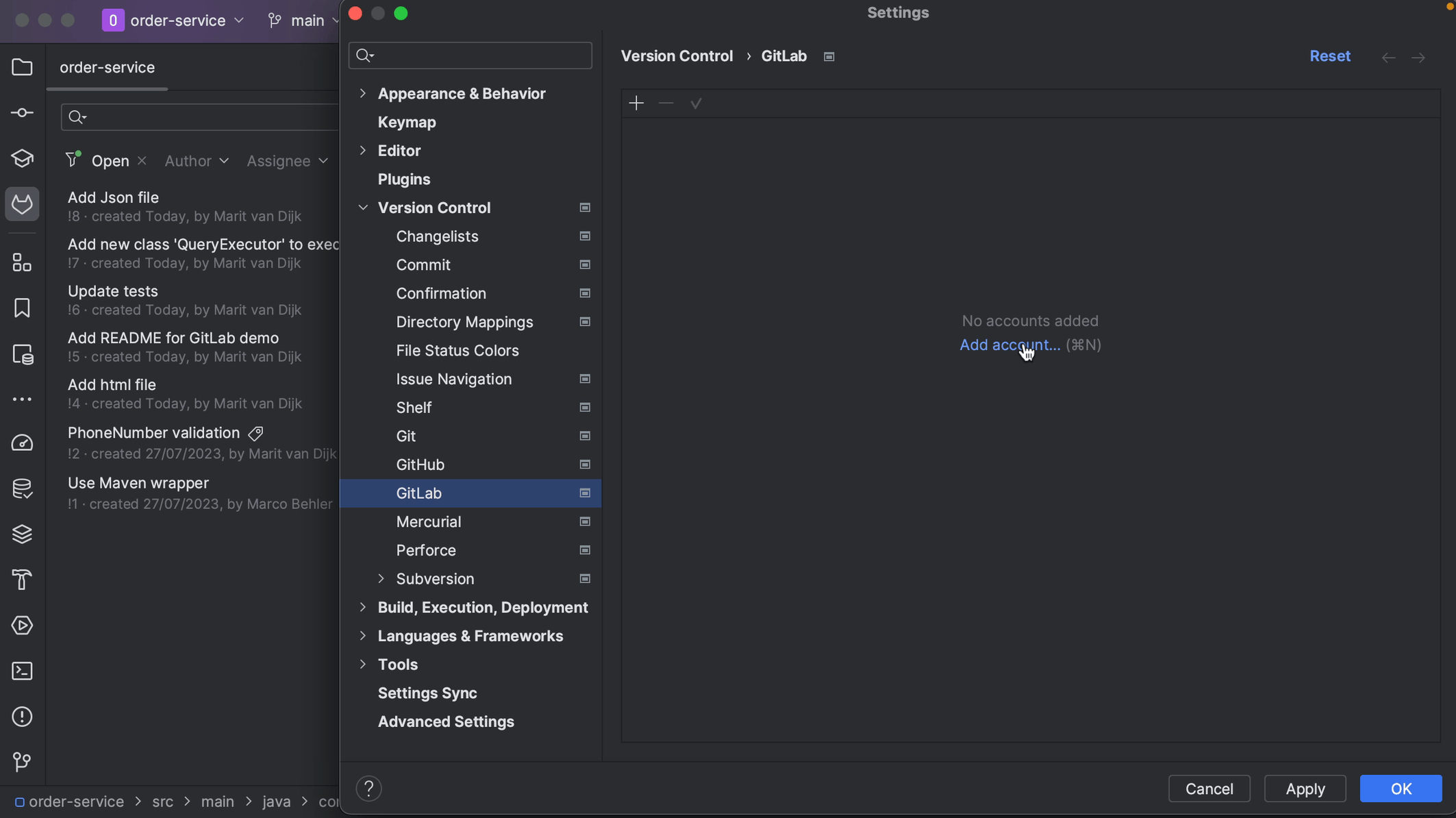Open the Services tool window

[x=22, y=535]
